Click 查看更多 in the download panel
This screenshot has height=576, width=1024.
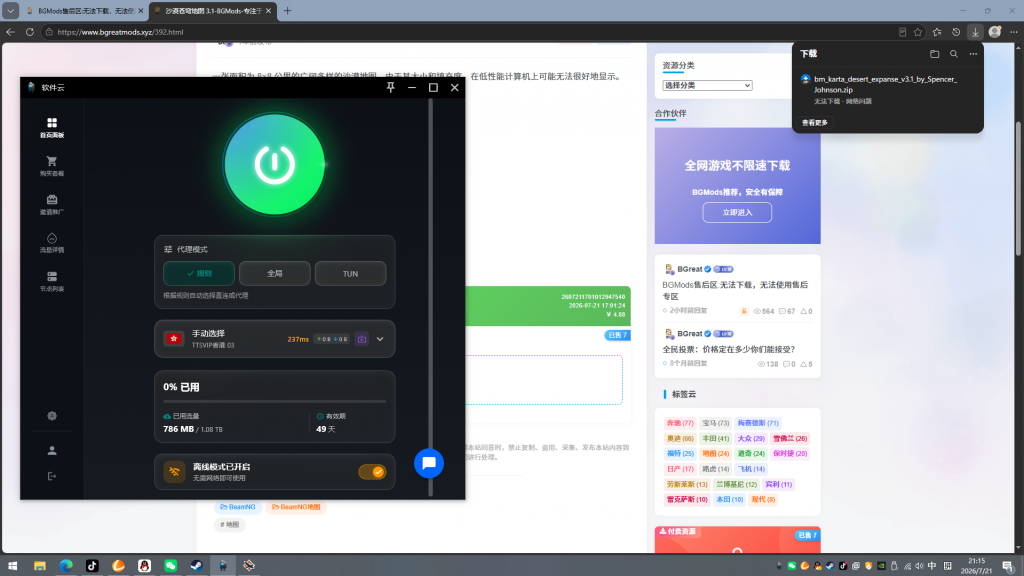coord(814,122)
